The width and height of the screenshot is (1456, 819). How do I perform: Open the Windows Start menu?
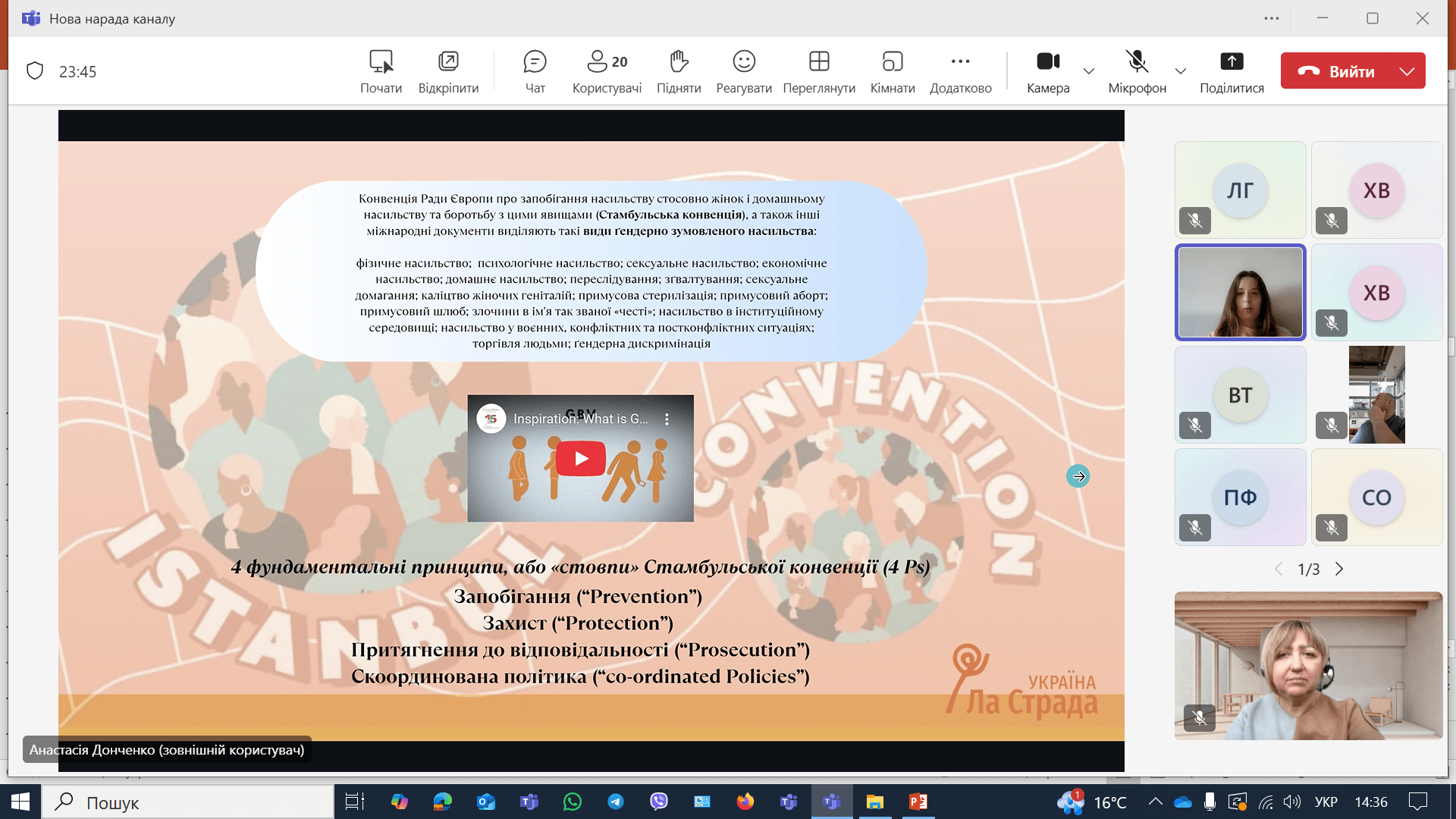20,802
